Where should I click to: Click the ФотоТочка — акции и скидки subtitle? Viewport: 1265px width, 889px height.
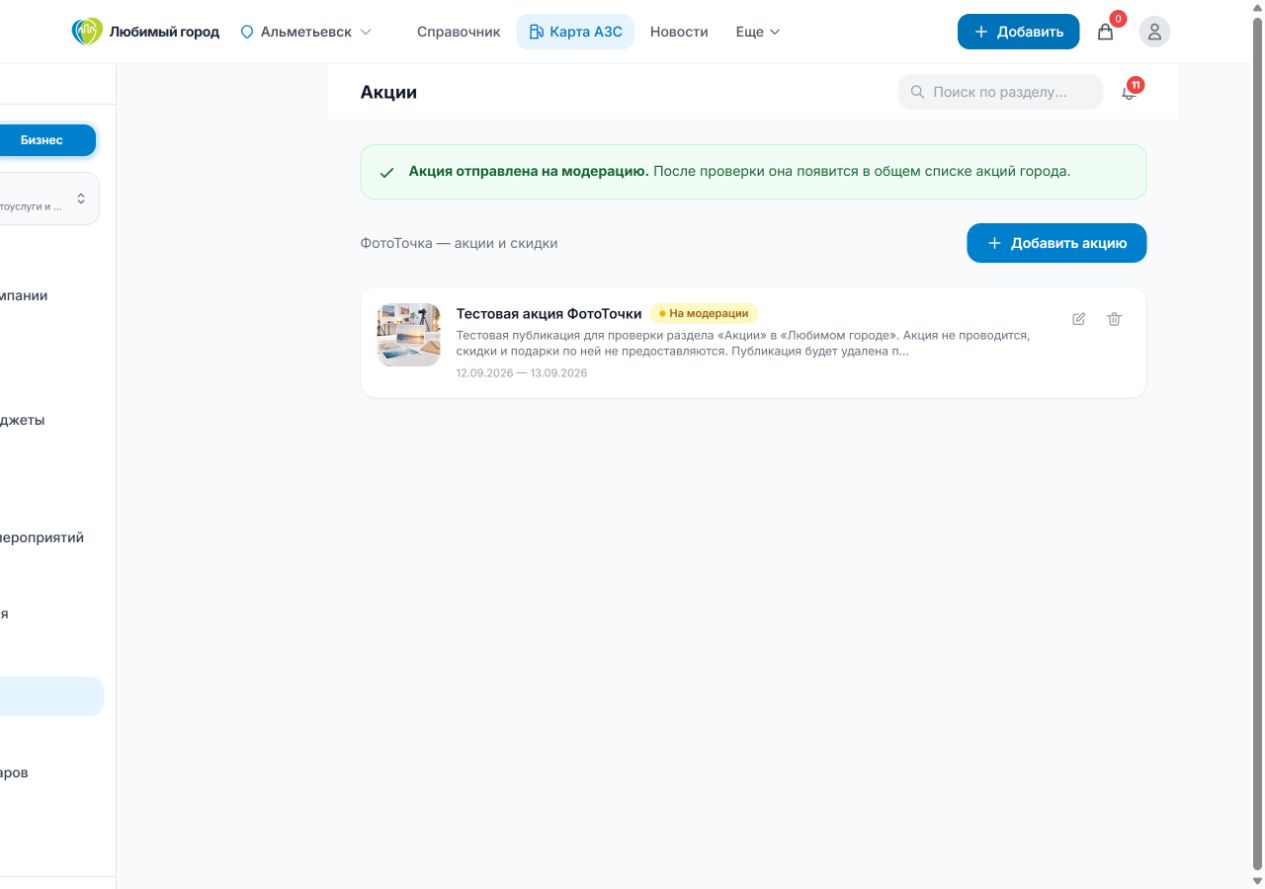pos(459,243)
